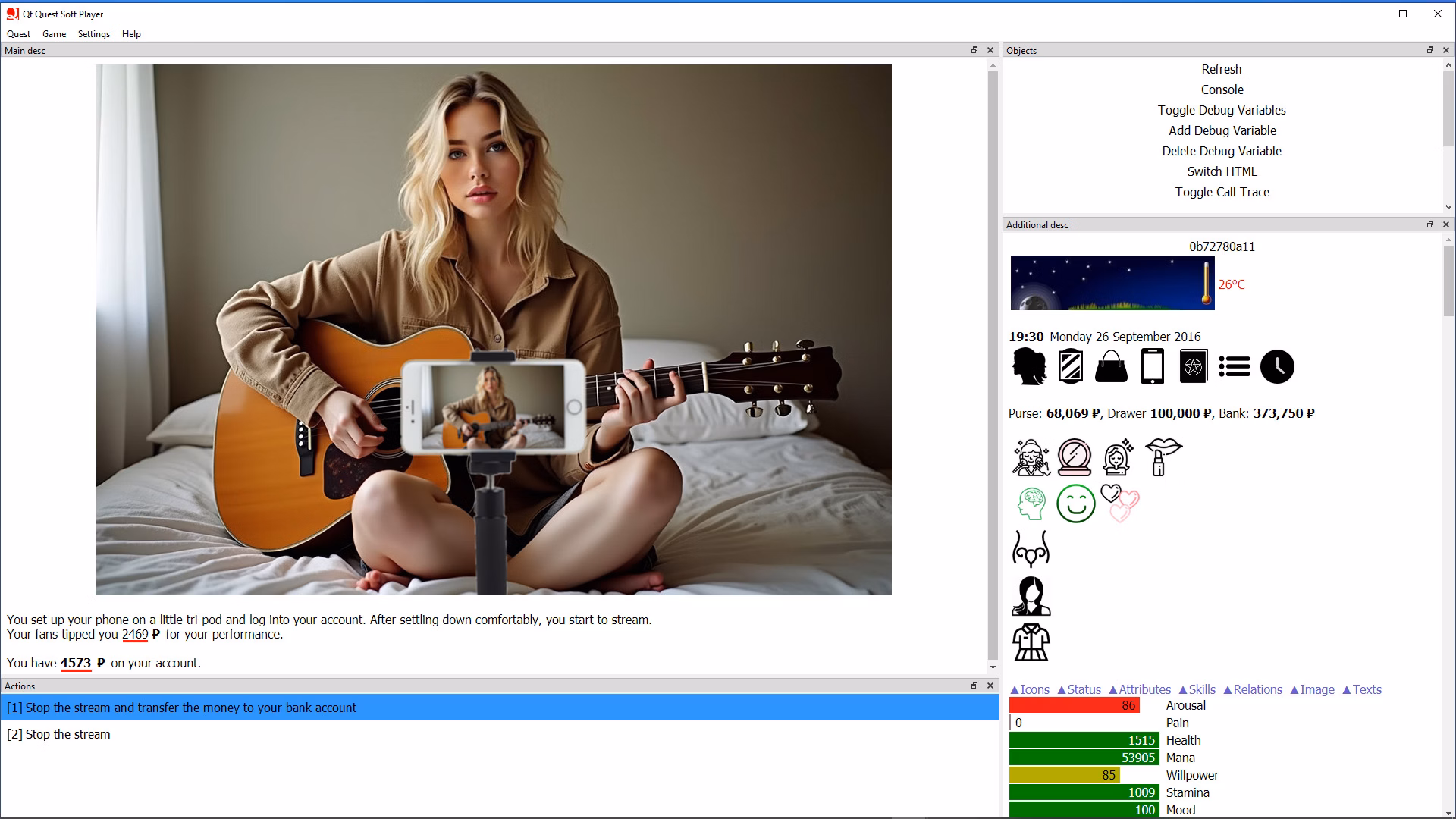
Task: Open the Game menu
Action: click(x=54, y=34)
